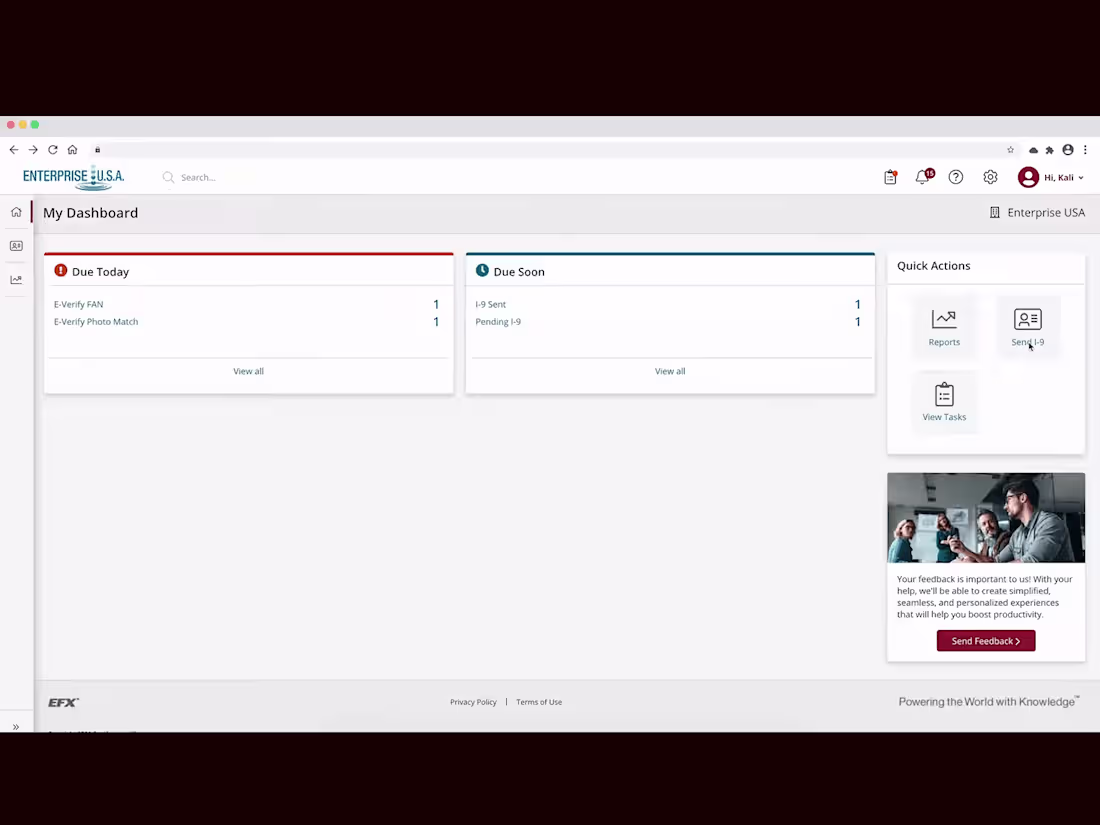The width and height of the screenshot is (1100, 825).
Task: Open Settings using the gear icon
Action: click(x=990, y=177)
